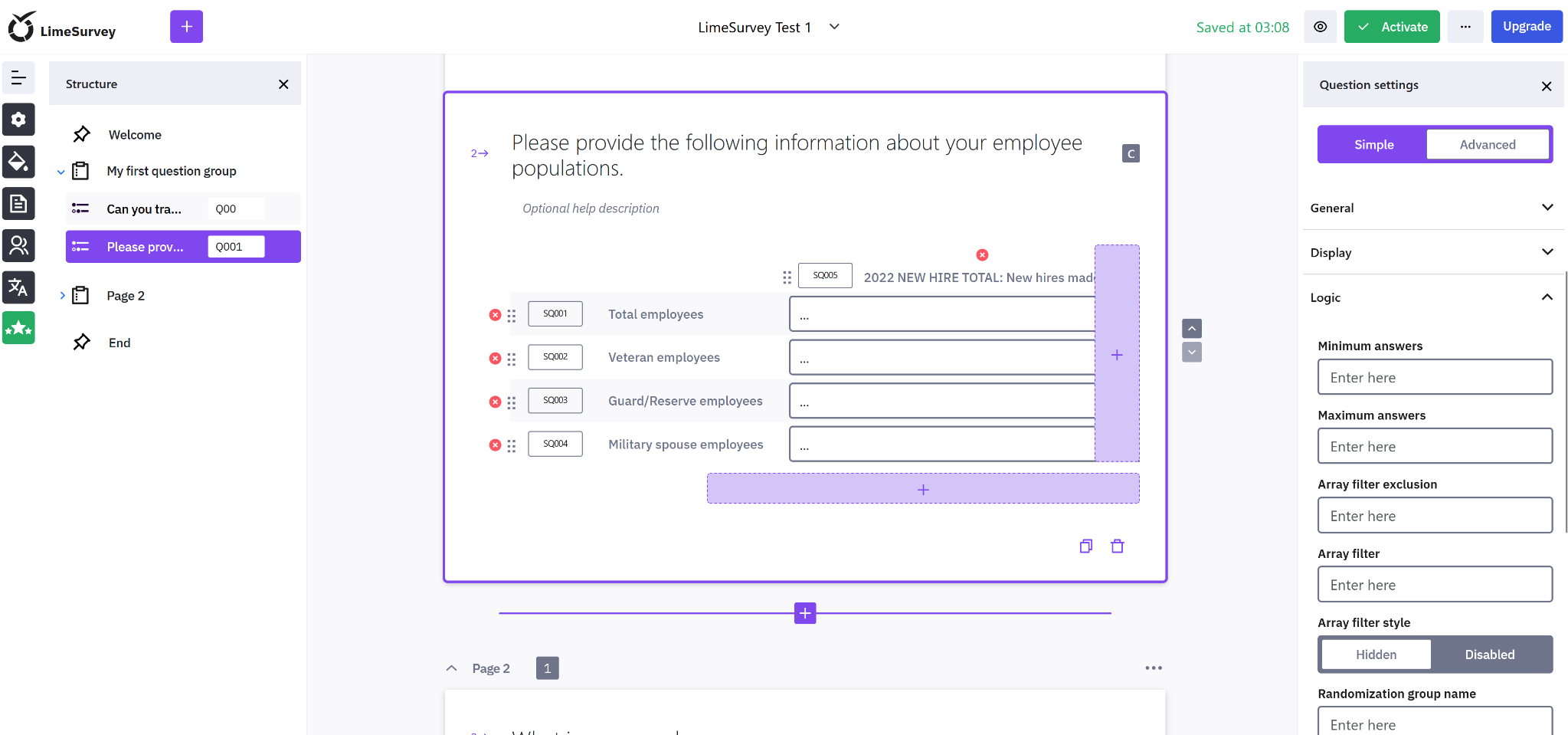The image size is (1568, 735).
Task: Click the duplicate question copy icon
Action: pos(1085,546)
